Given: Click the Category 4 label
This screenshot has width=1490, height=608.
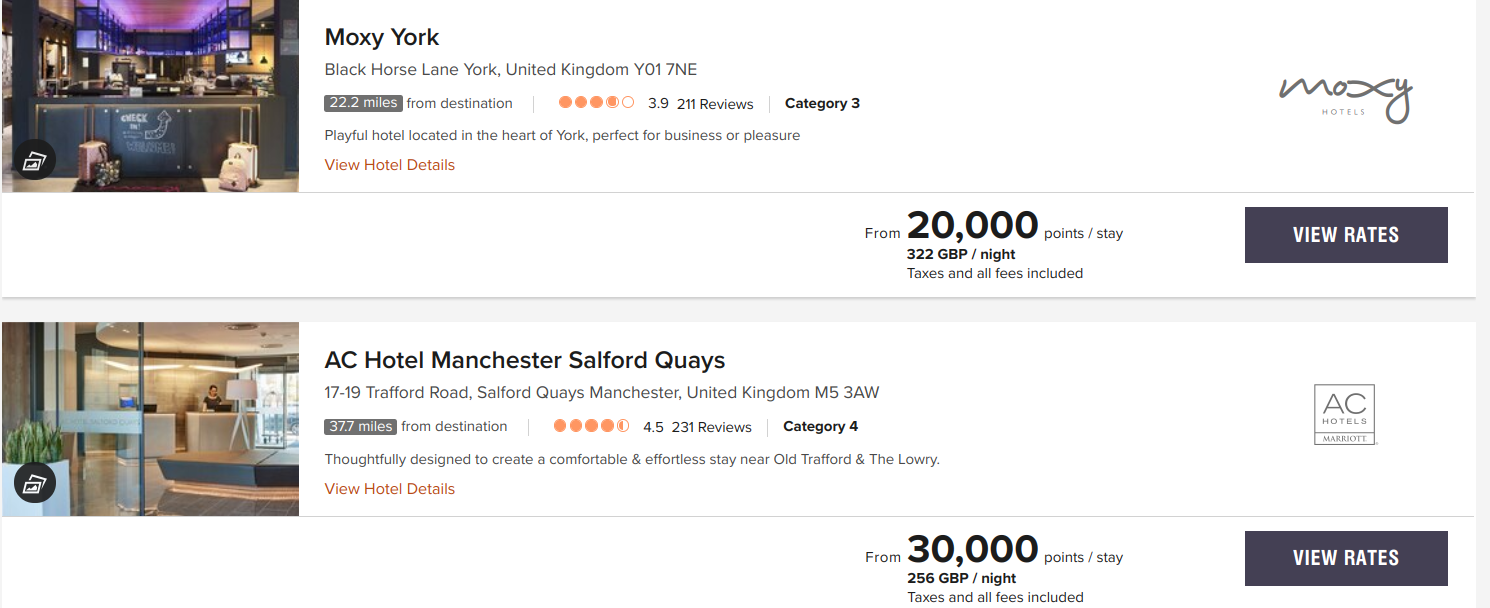Looking at the screenshot, I should click(x=820, y=426).
